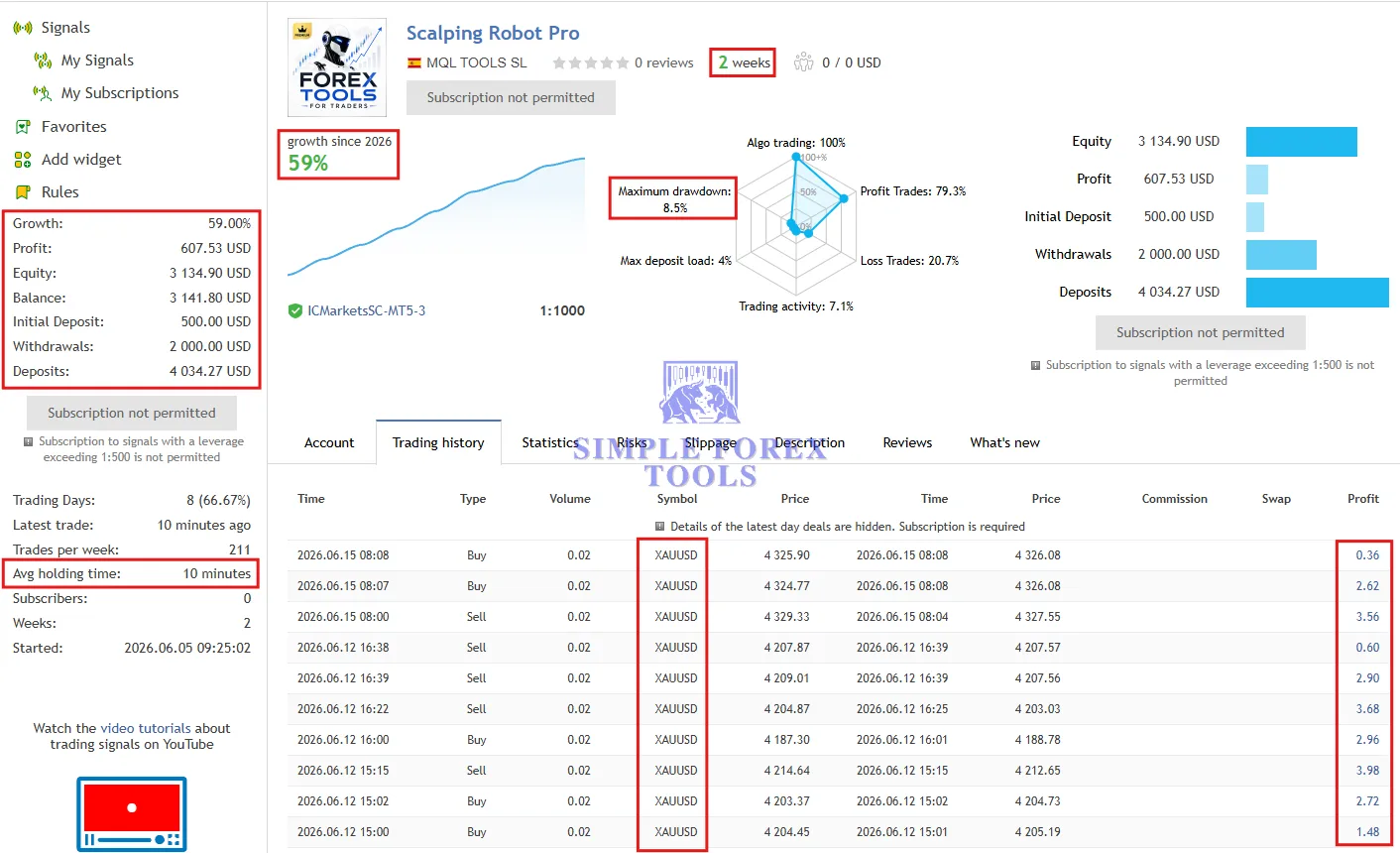The image size is (1400, 853).
Task: Click the price cell 4 187.30
Action: click(x=787, y=740)
